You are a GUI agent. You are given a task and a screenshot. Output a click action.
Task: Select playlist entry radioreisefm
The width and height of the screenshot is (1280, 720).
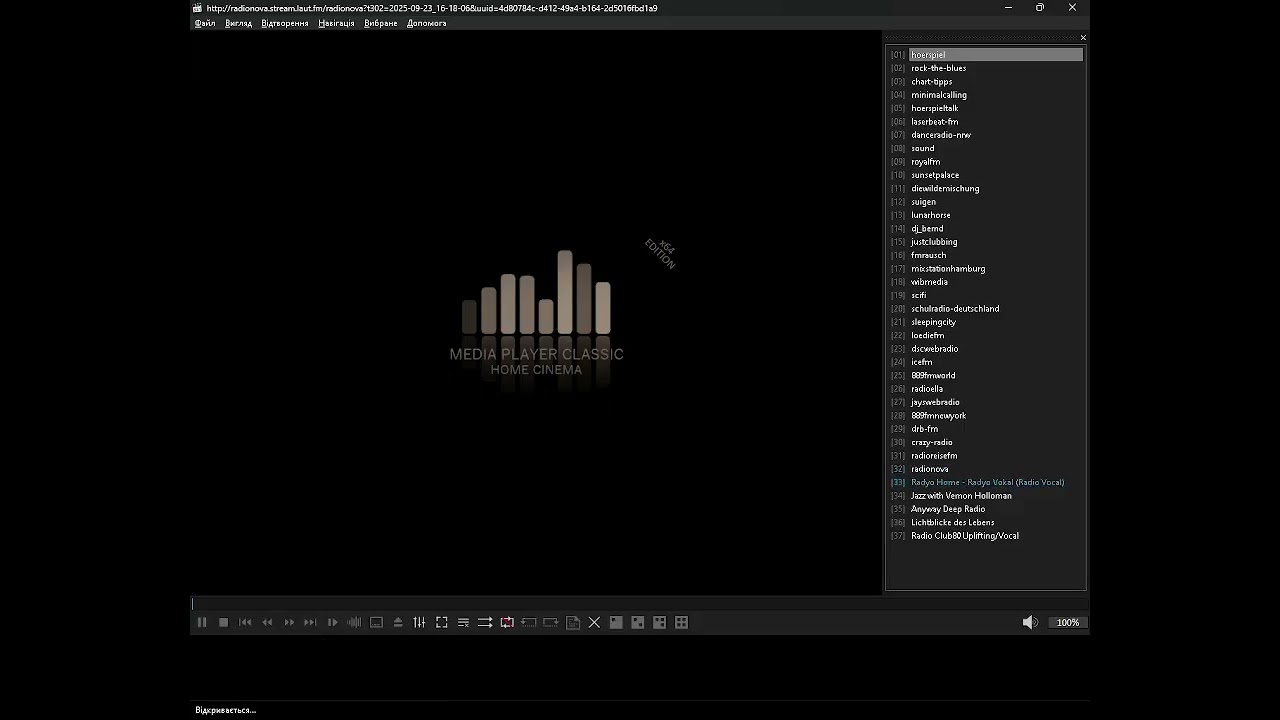click(x=986, y=456)
